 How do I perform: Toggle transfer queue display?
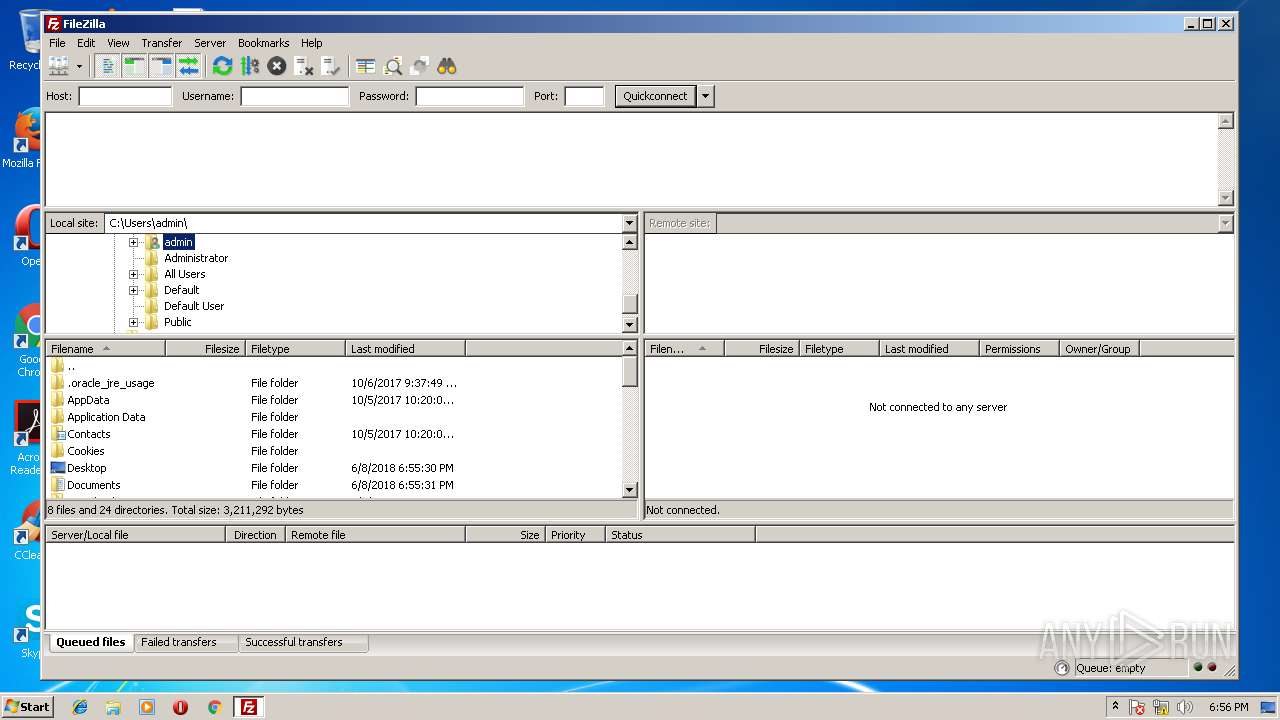tap(188, 66)
